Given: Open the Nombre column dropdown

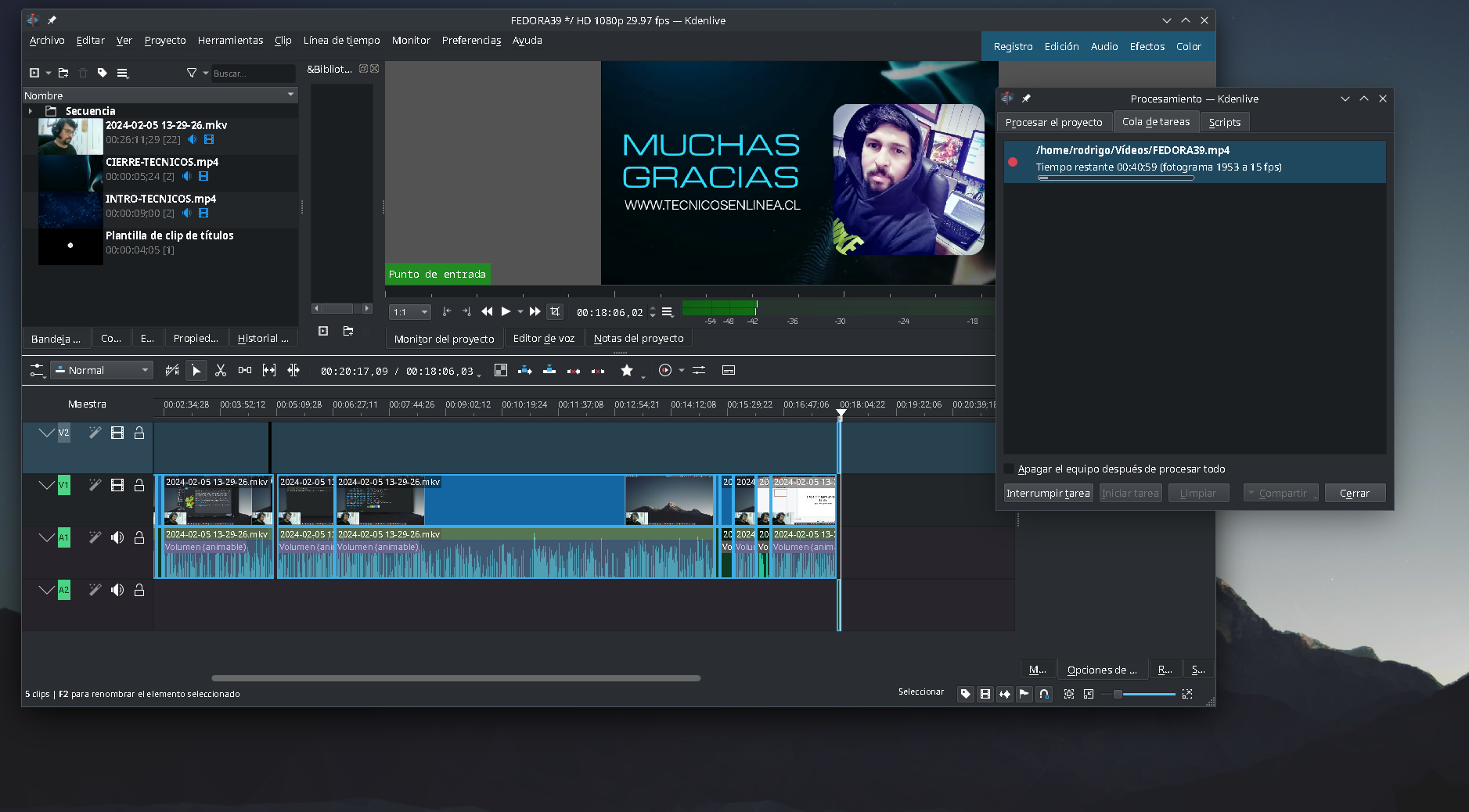Looking at the screenshot, I should tap(290, 95).
